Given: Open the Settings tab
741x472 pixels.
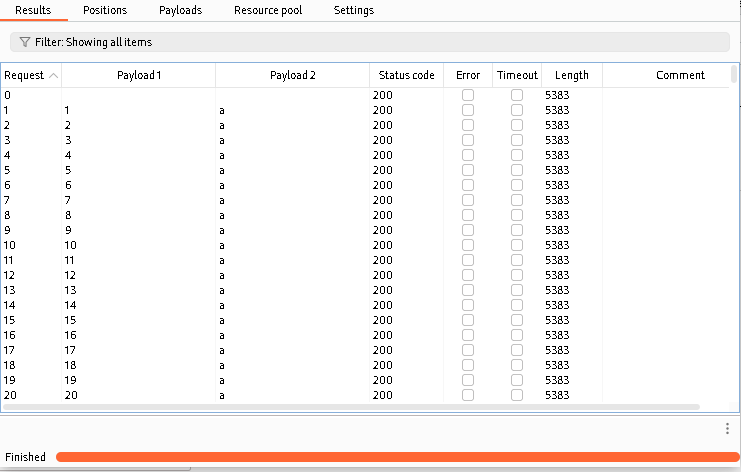Looking at the screenshot, I should point(353,10).
